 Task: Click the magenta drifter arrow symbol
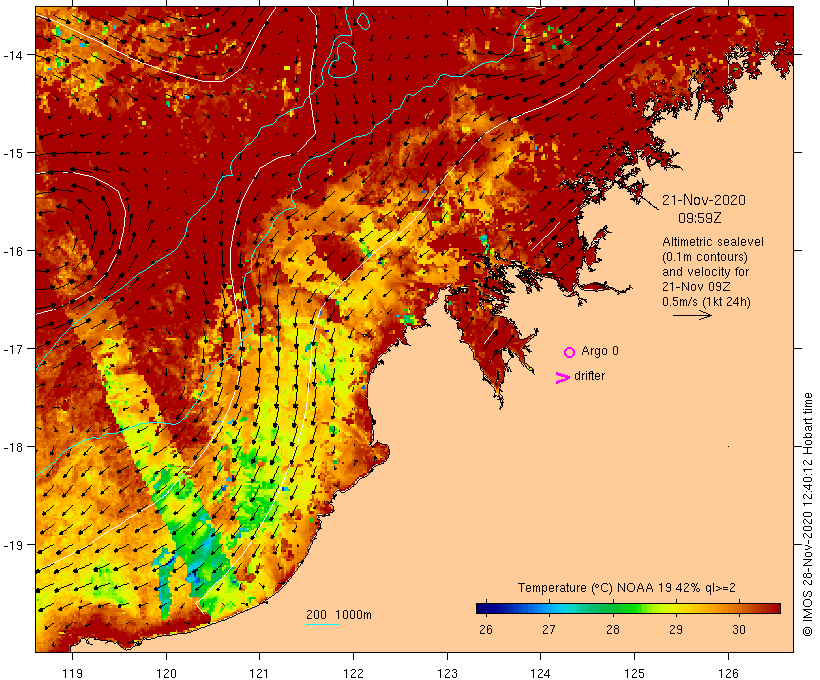(x=562, y=378)
